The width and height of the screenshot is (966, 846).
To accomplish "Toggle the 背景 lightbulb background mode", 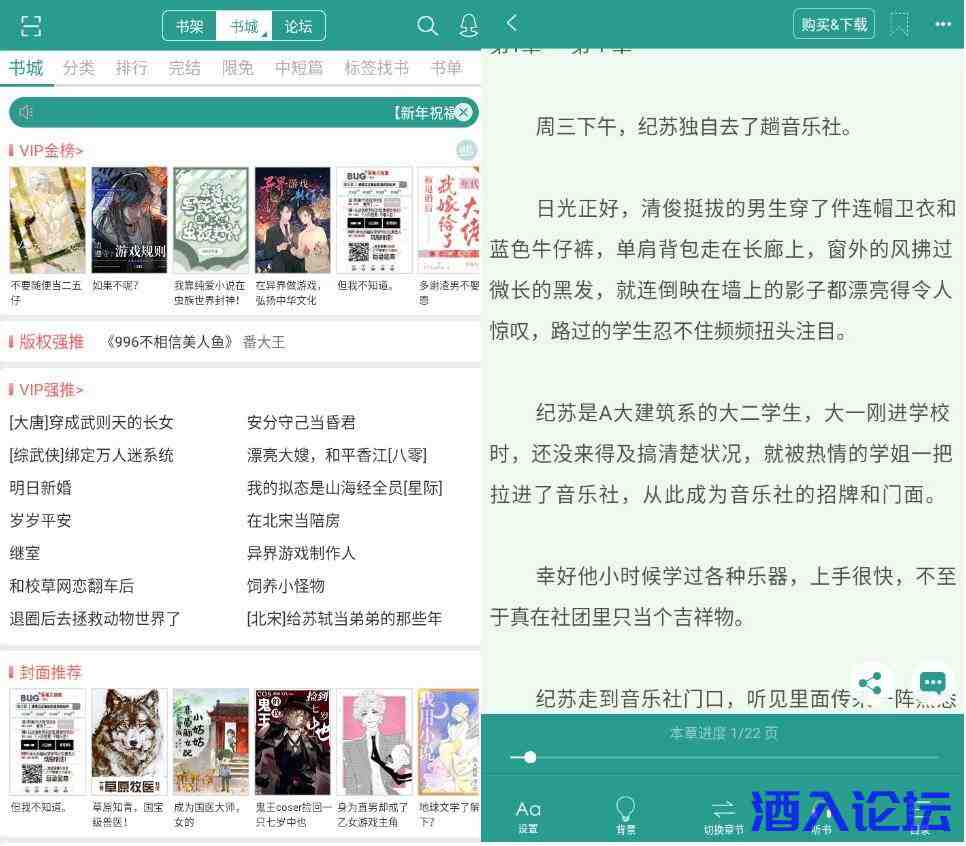I will tap(625, 815).
